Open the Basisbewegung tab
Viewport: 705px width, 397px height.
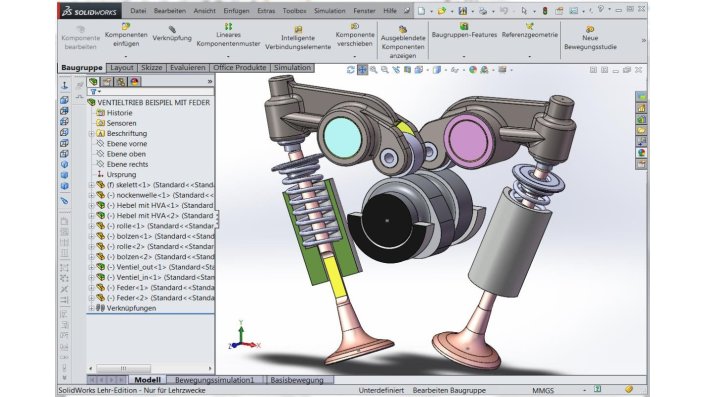tap(297, 380)
